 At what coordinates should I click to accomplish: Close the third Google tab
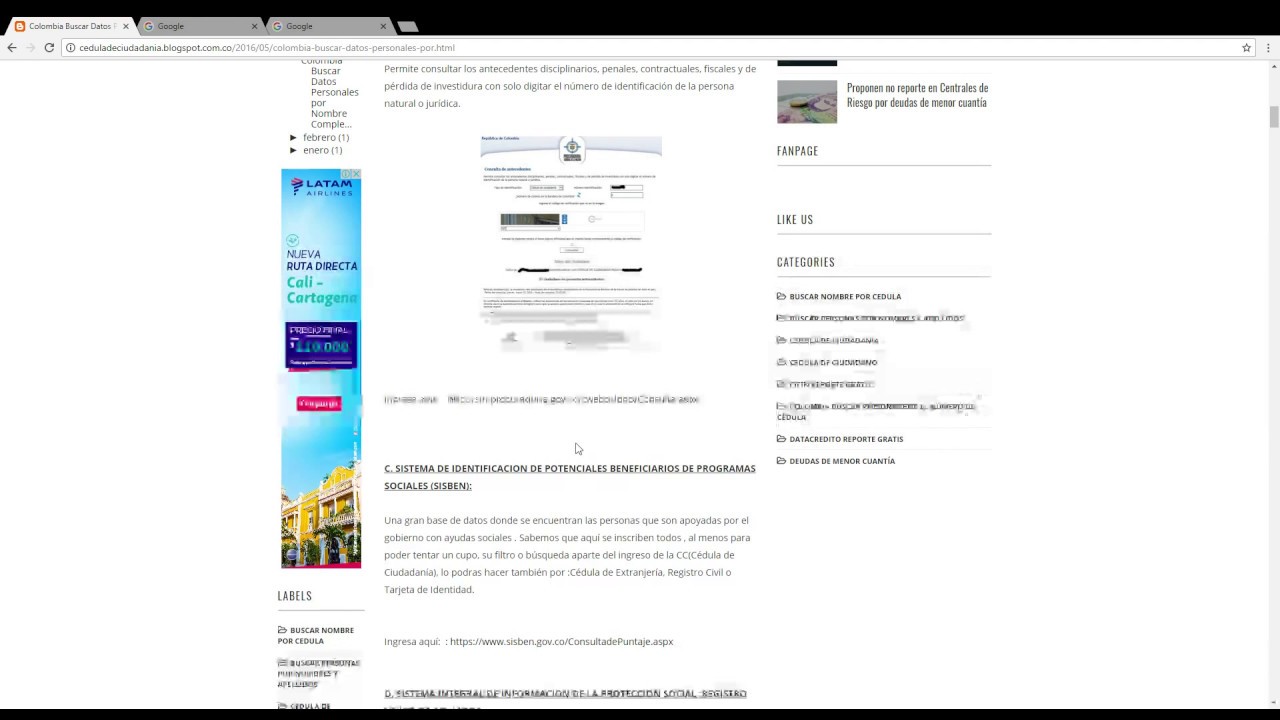(384, 26)
